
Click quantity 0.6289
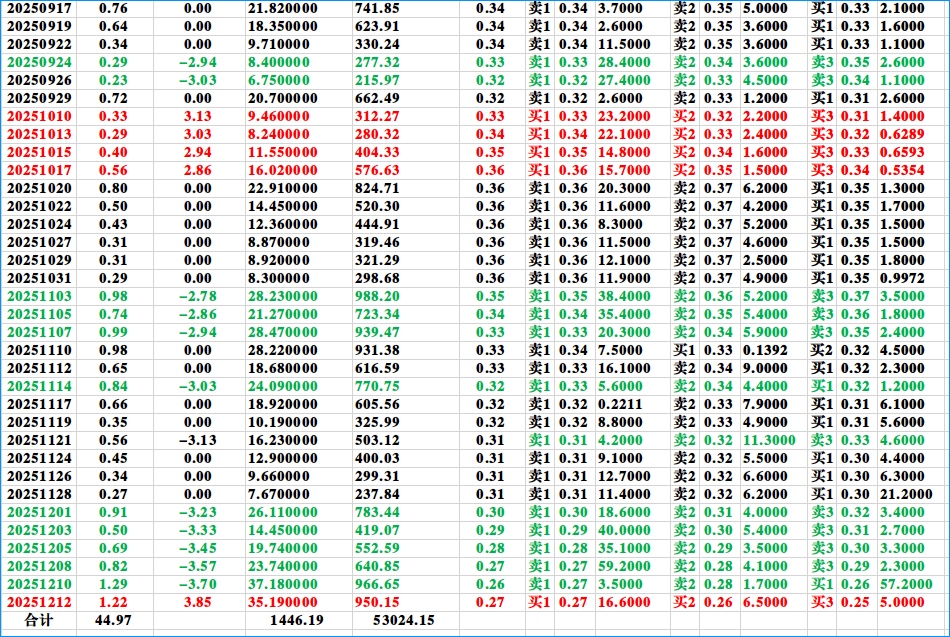pos(902,135)
